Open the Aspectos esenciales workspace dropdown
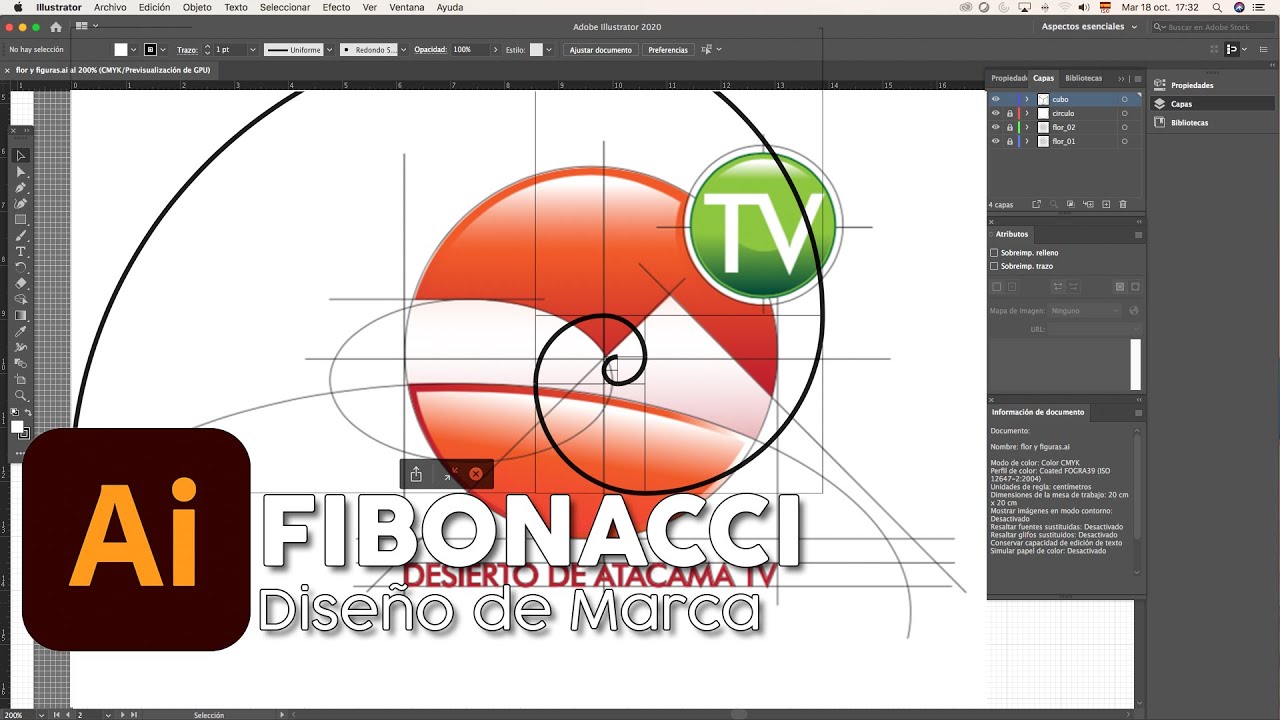Image resolution: width=1280 pixels, height=720 pixels. [1089, 27]
